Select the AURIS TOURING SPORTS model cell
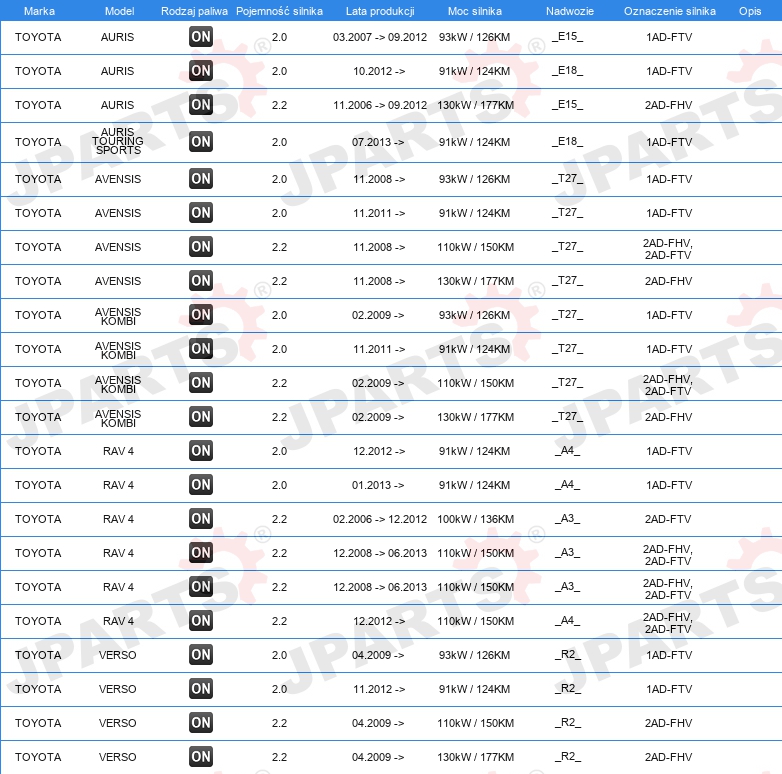The image size is (782, 774). (118, 141)
